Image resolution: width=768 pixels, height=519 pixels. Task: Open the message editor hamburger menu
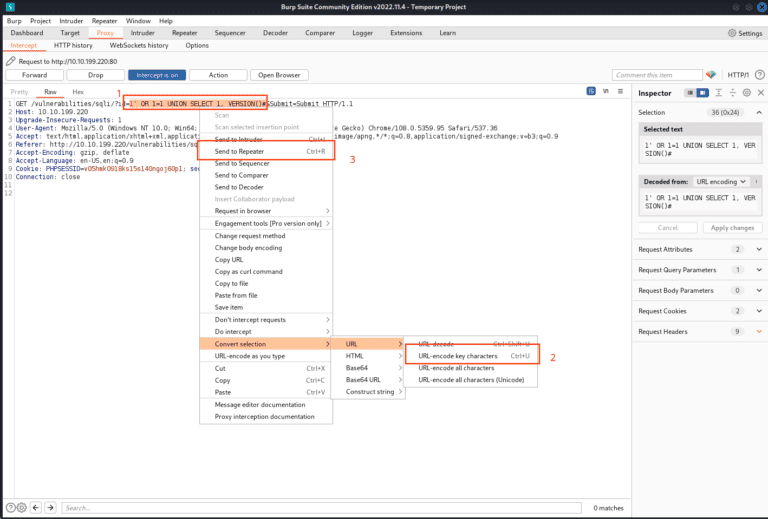click(x=619, y=91)
